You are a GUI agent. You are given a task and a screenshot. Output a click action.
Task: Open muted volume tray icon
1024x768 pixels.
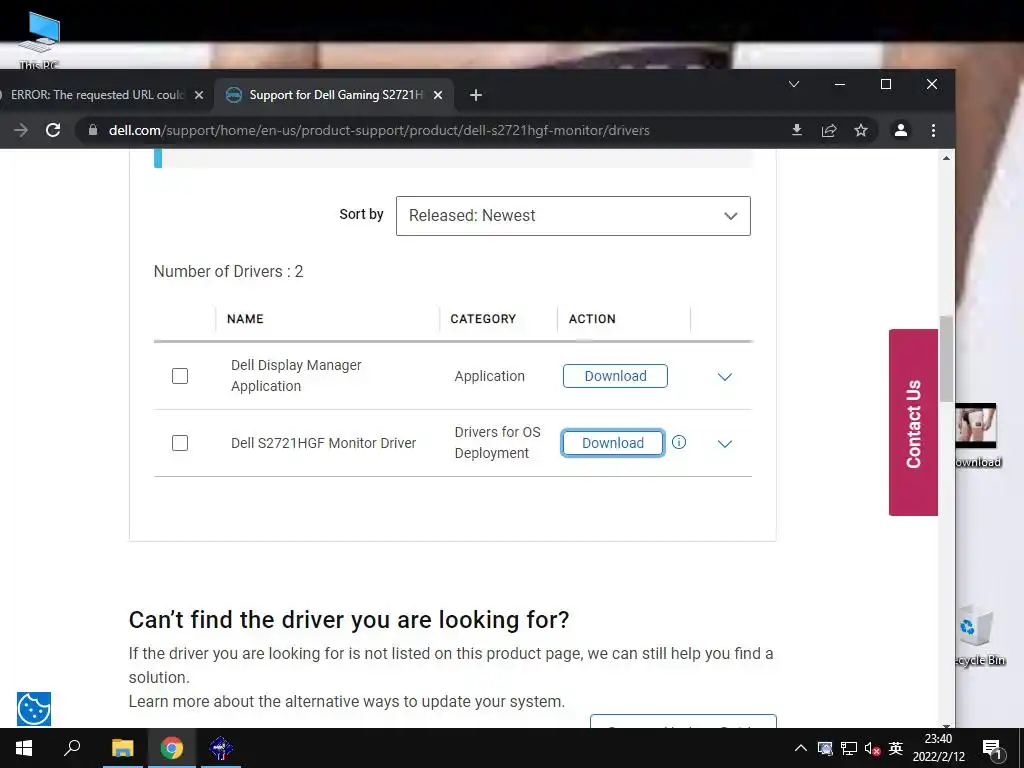872,748
